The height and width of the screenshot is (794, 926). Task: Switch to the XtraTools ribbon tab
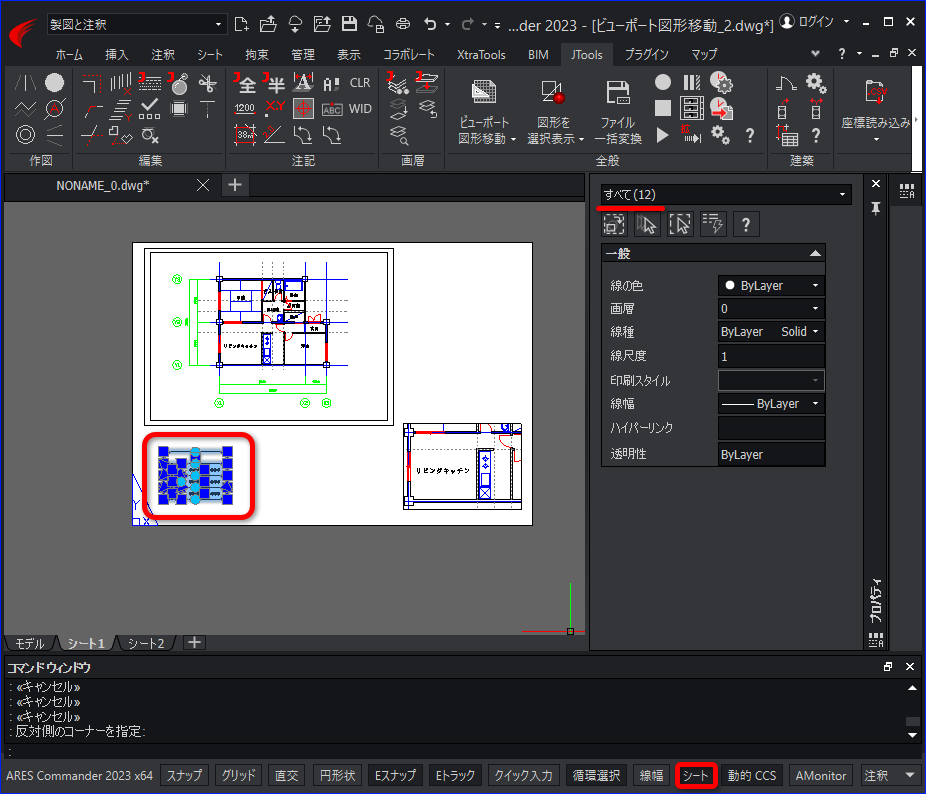pyautogui.click(x=481, y=55)
